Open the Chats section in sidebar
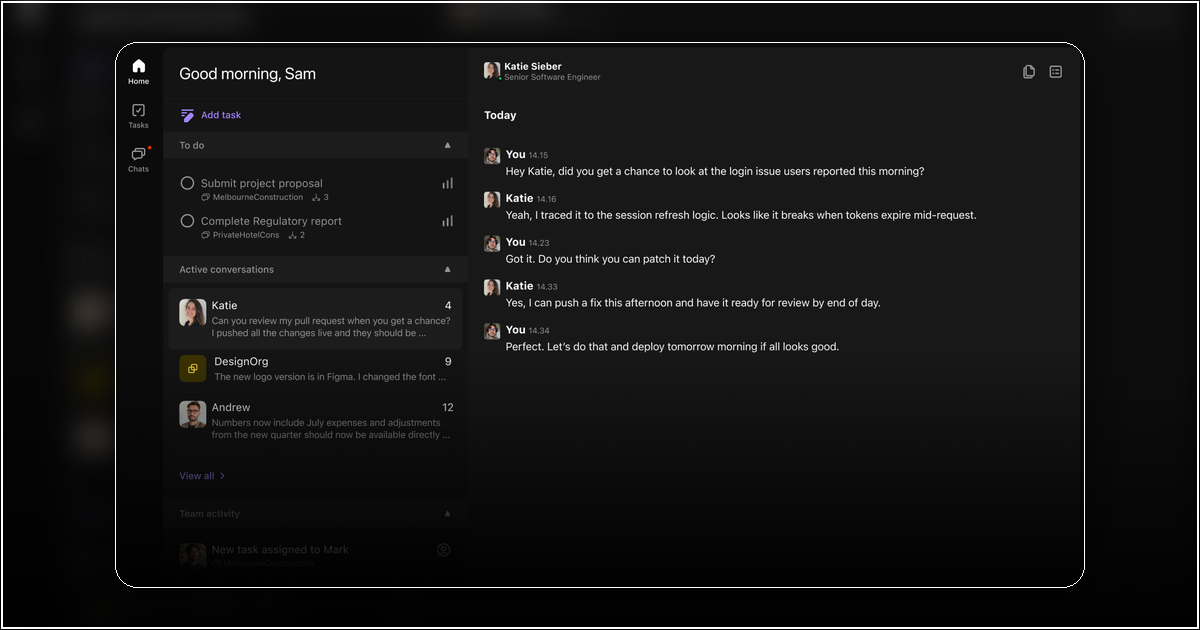 point(138,160)
